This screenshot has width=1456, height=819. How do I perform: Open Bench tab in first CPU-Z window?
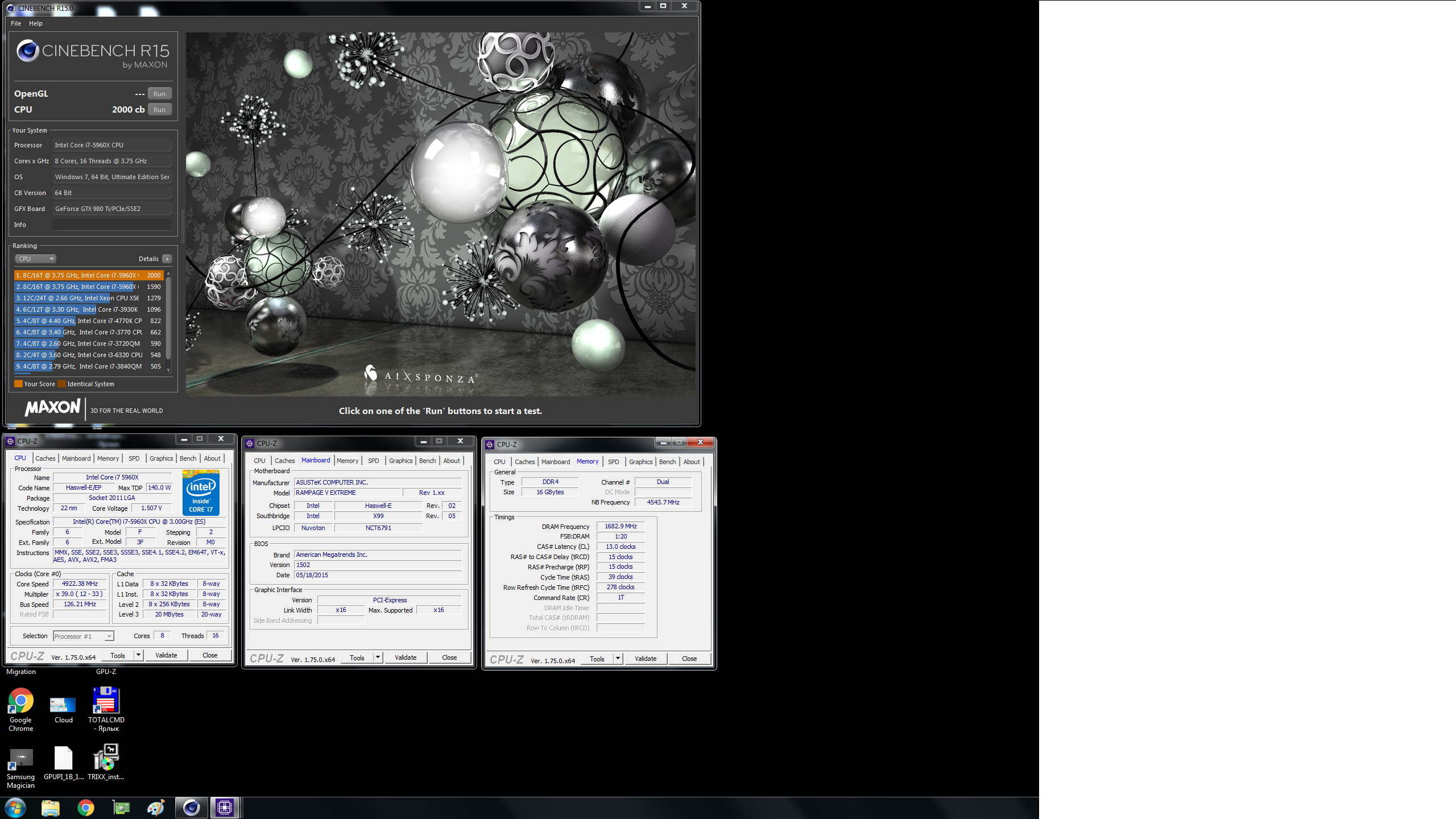pos(188,458)
